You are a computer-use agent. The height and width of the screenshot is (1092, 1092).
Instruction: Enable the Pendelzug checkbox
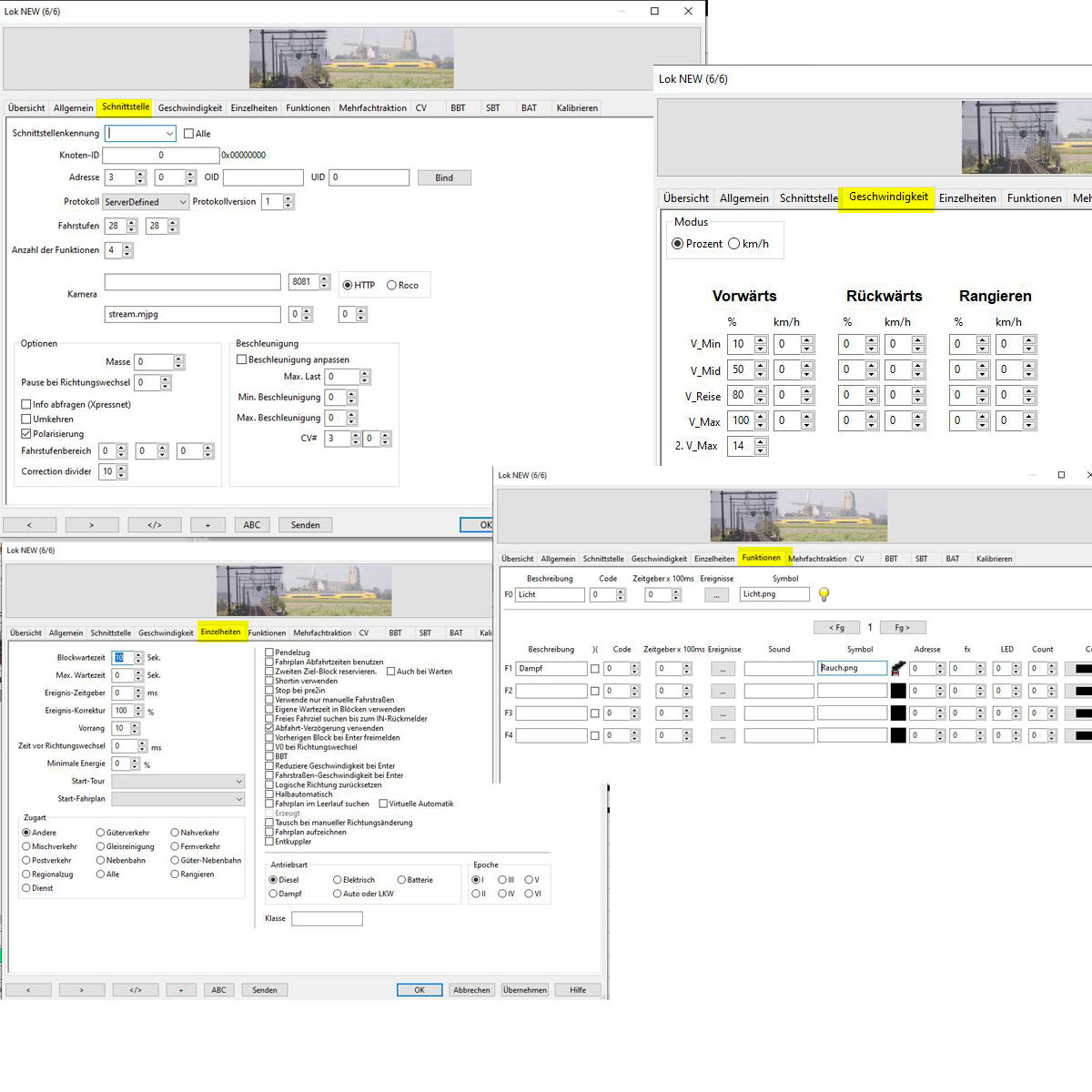click(269, 652)
